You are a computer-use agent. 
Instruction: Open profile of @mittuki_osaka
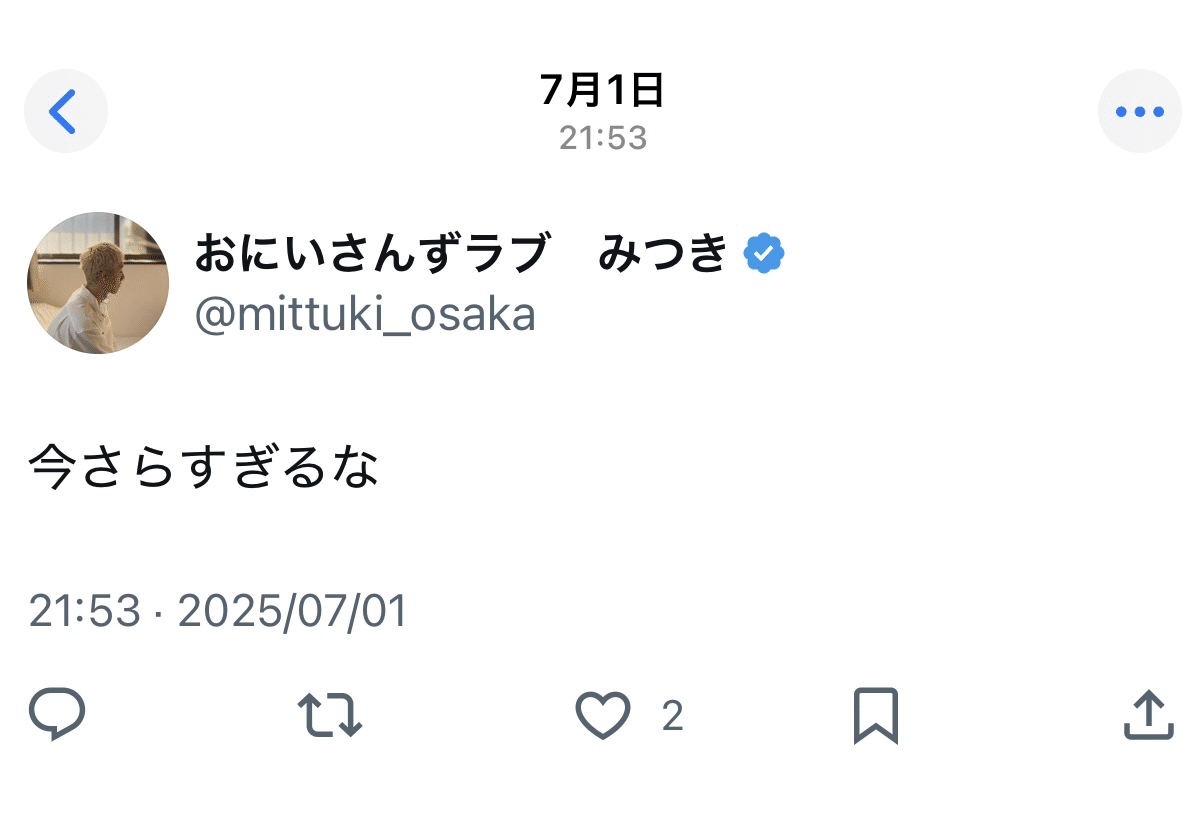tap(366, 314)
